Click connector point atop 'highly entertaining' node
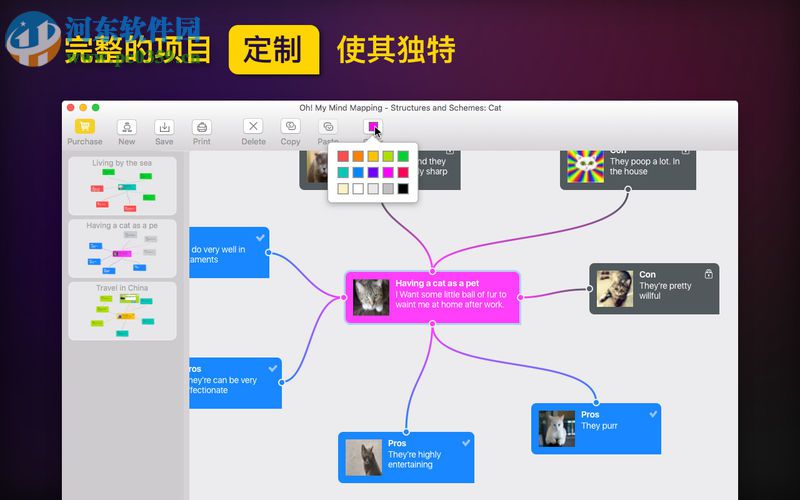The width and height of the screenshot is (800, 500). pyautogui.click(x=406, y=432)
